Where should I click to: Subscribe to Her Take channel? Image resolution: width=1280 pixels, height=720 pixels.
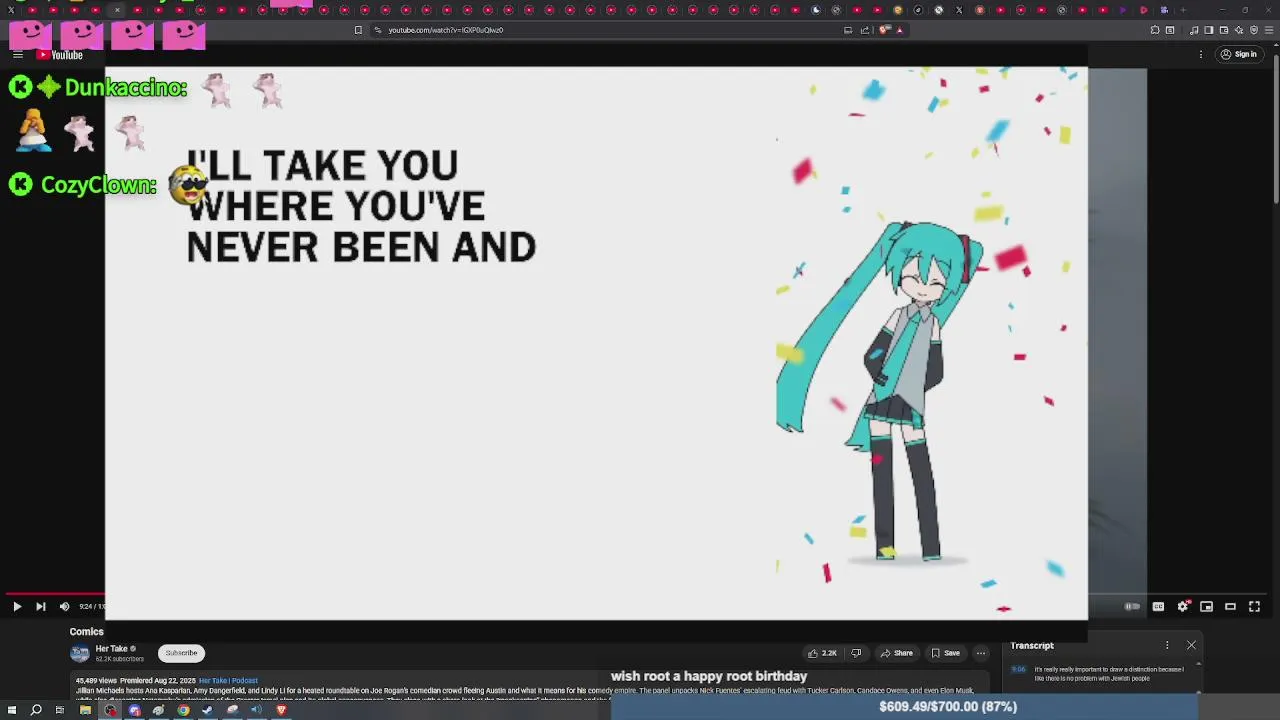tap(181, 653)
